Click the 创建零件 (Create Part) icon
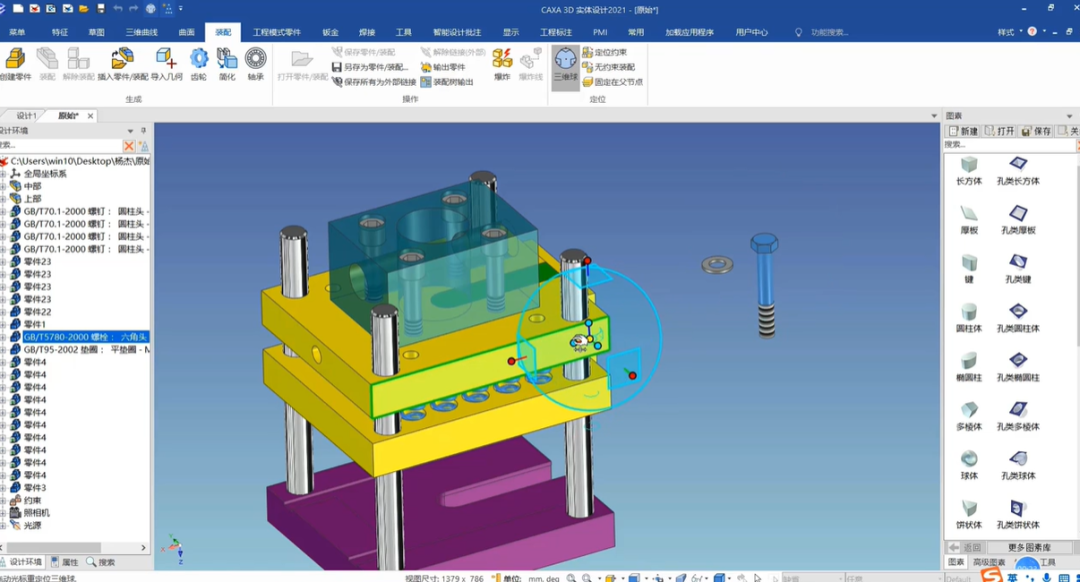The width and height of the screenshot is (1080, 582). pyautogui.click(x=15, y=63)
